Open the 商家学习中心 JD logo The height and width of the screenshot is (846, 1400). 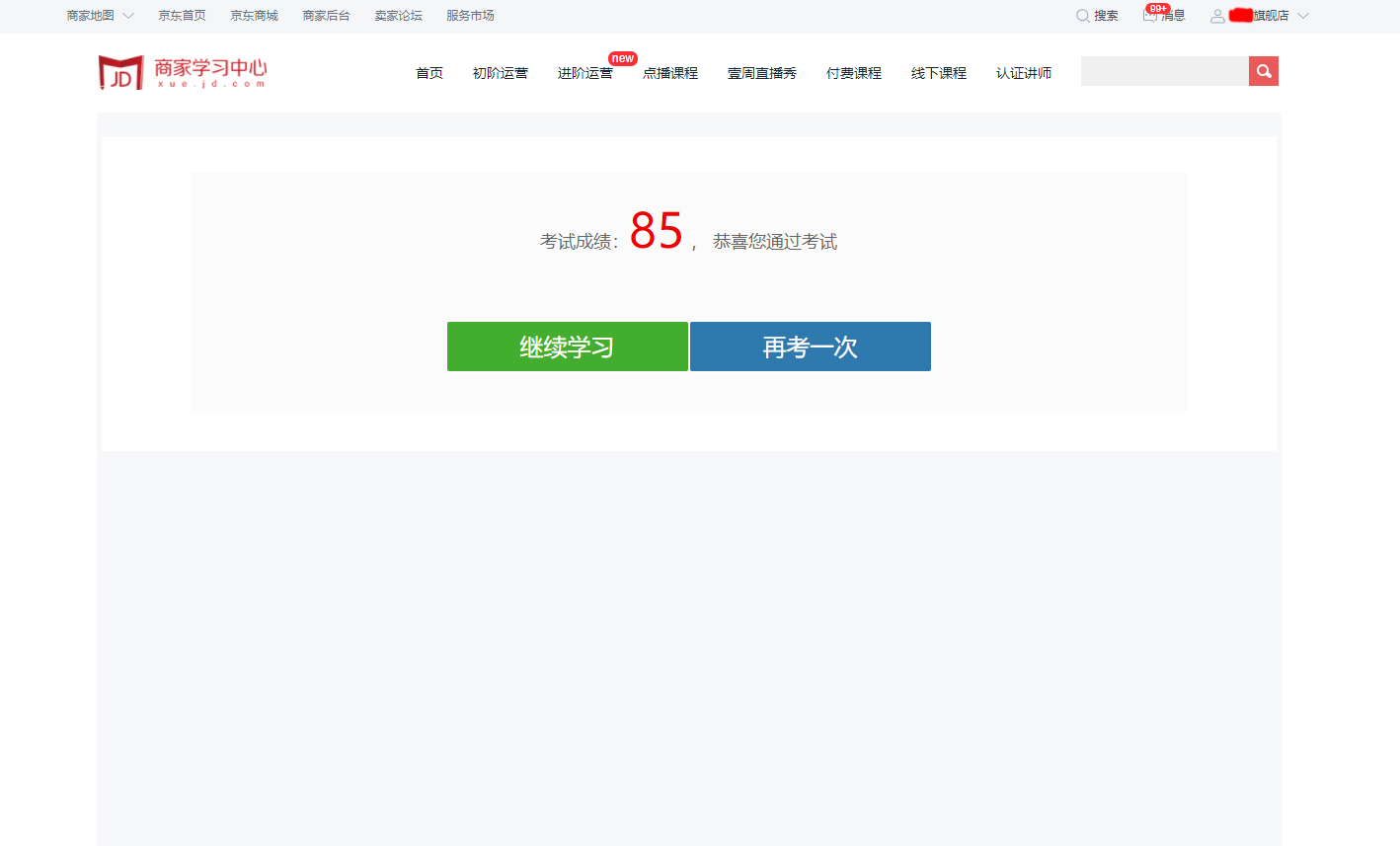point(183,72)
